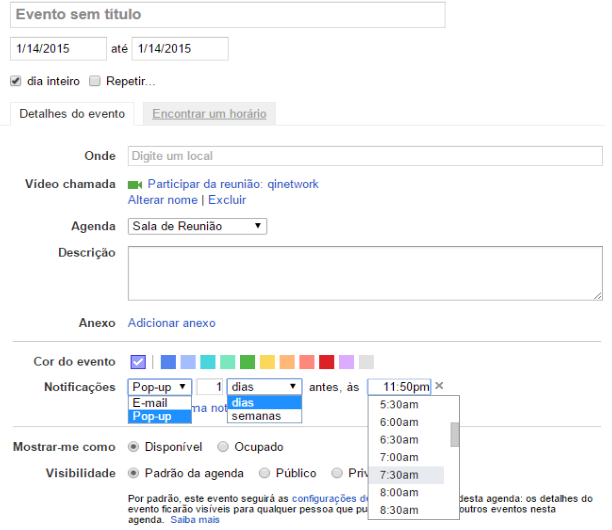Choose 'semanas' in the units list
Screen dimensions: 612x530
pos(256,416)
